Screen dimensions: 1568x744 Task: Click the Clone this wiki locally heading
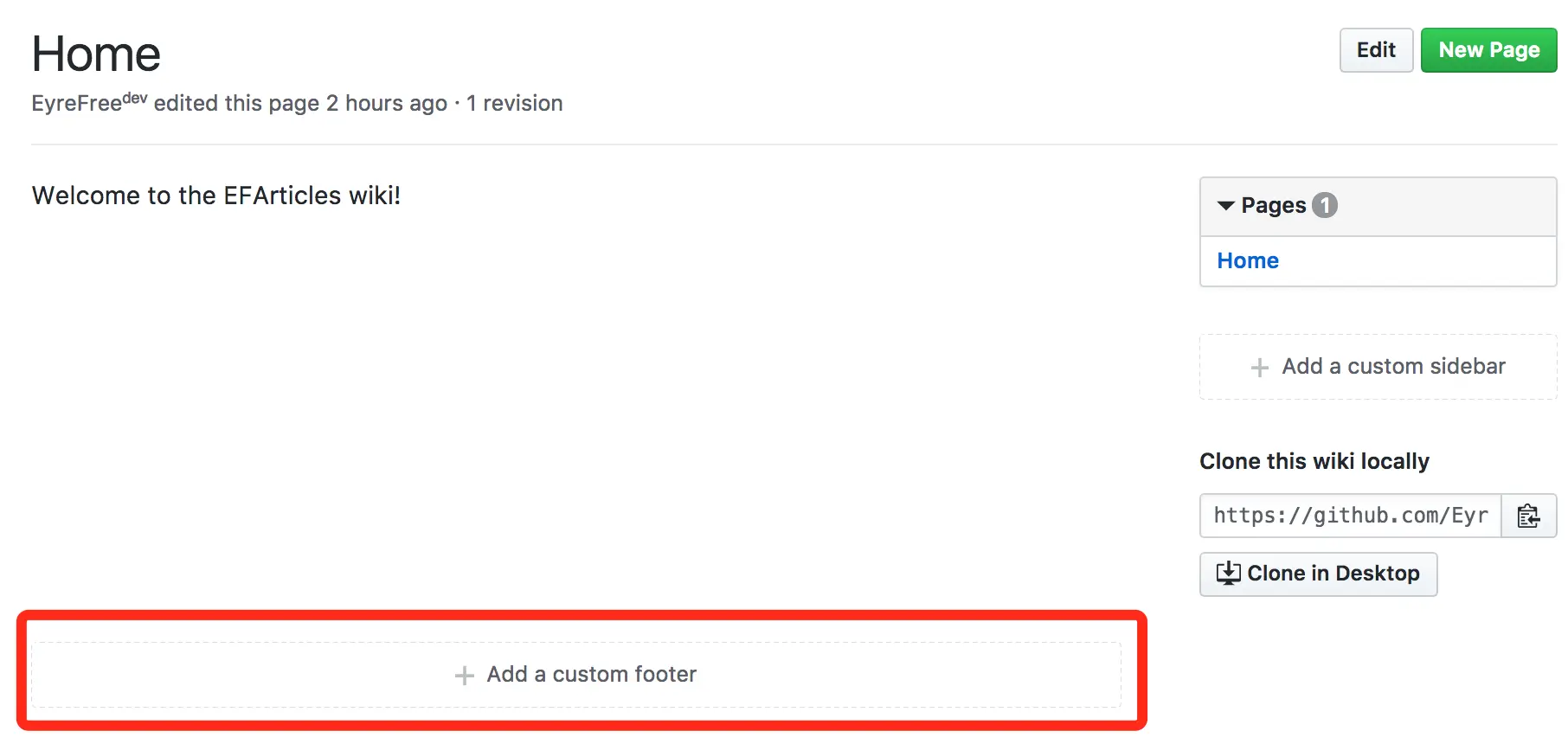(1314, 461)
